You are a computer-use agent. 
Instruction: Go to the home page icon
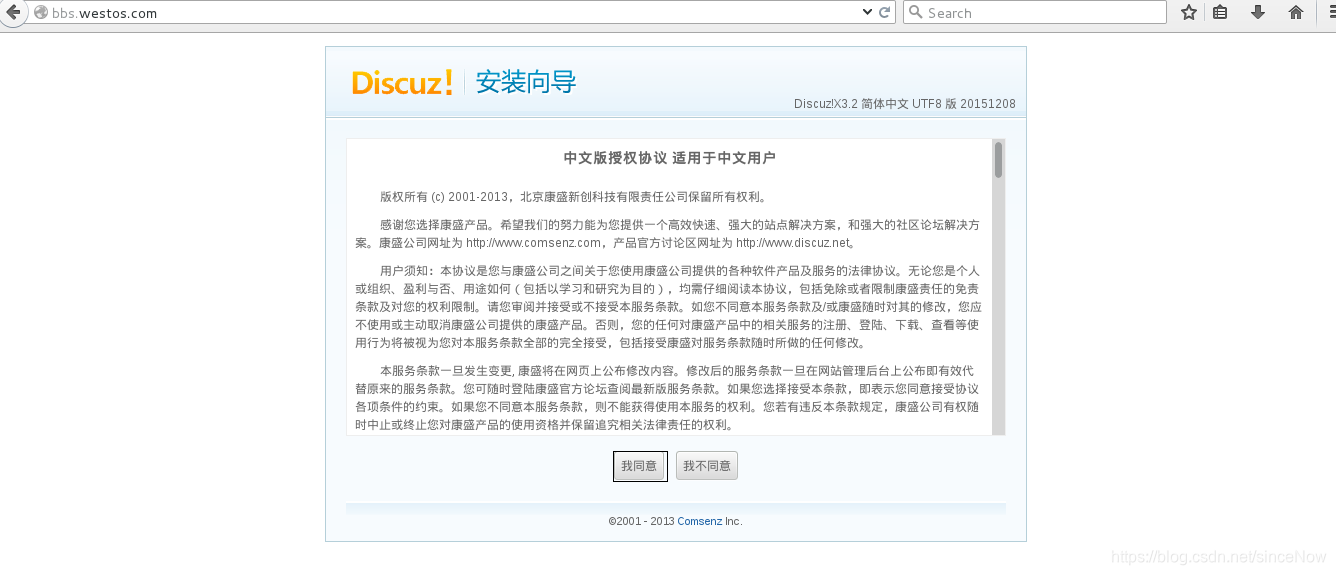[x=1296, y=12]
